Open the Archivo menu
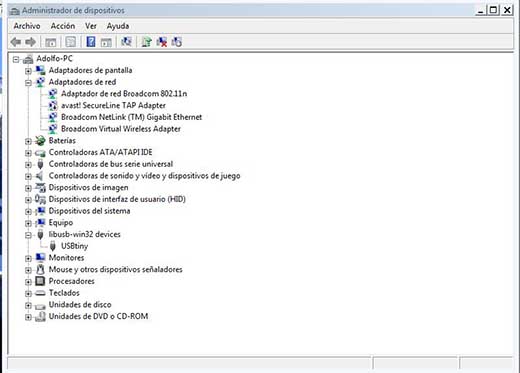 pos(27,26)
